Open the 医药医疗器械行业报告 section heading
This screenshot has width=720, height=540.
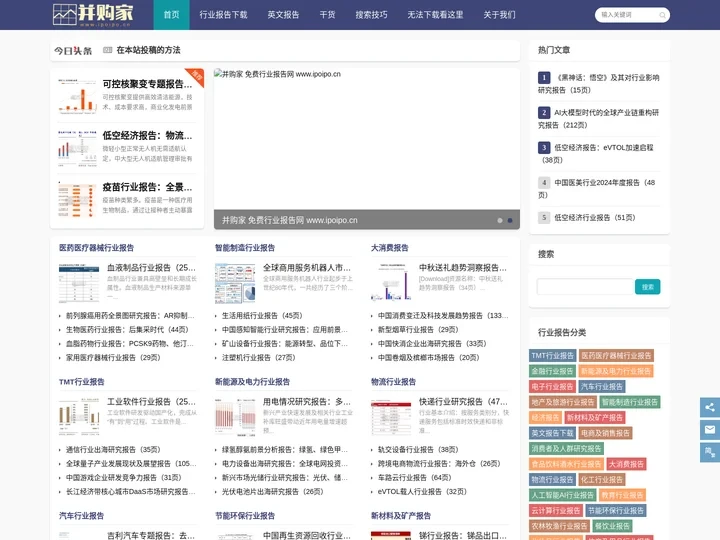click(96, 248)
